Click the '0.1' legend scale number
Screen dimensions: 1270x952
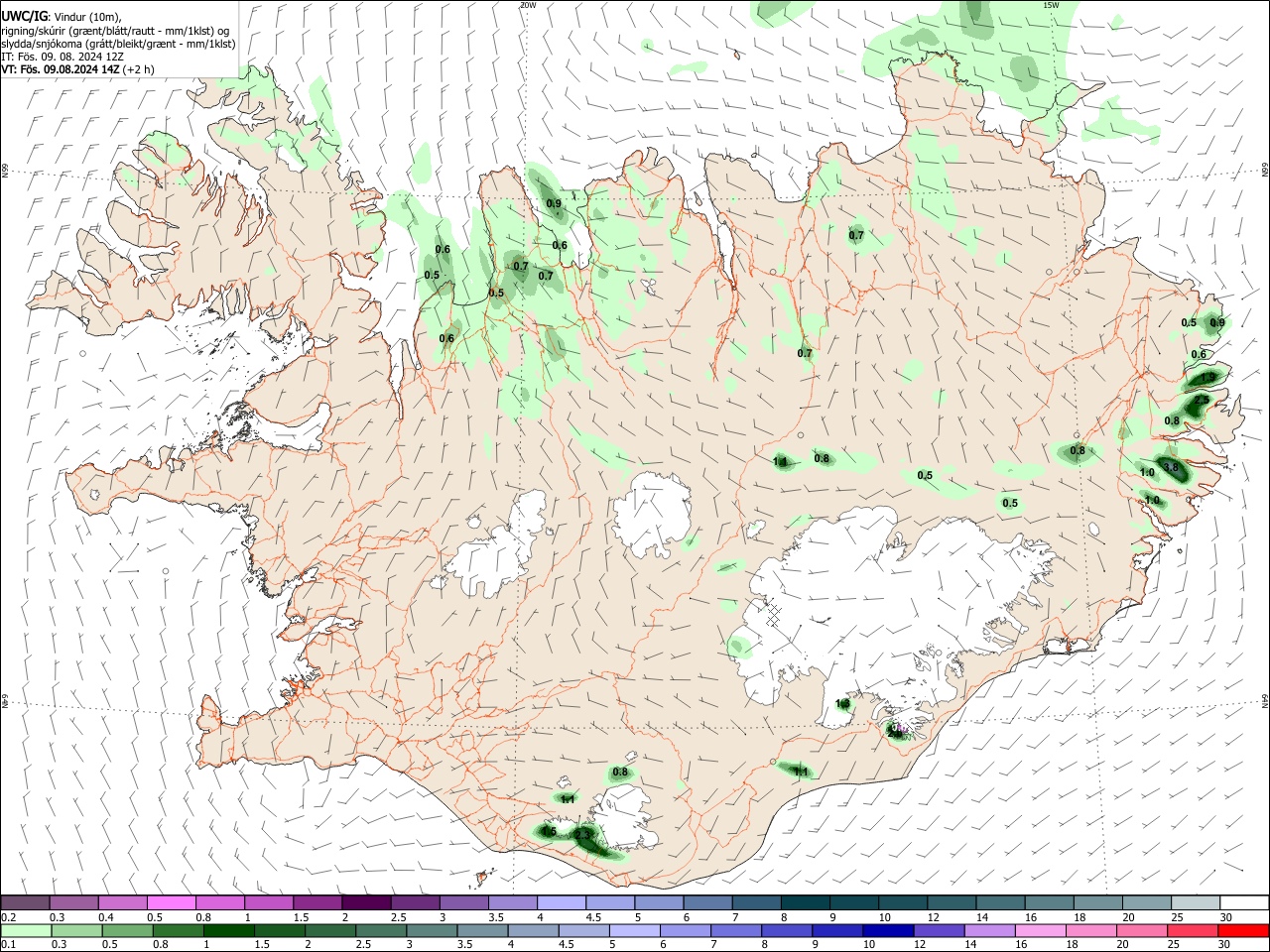8,945
